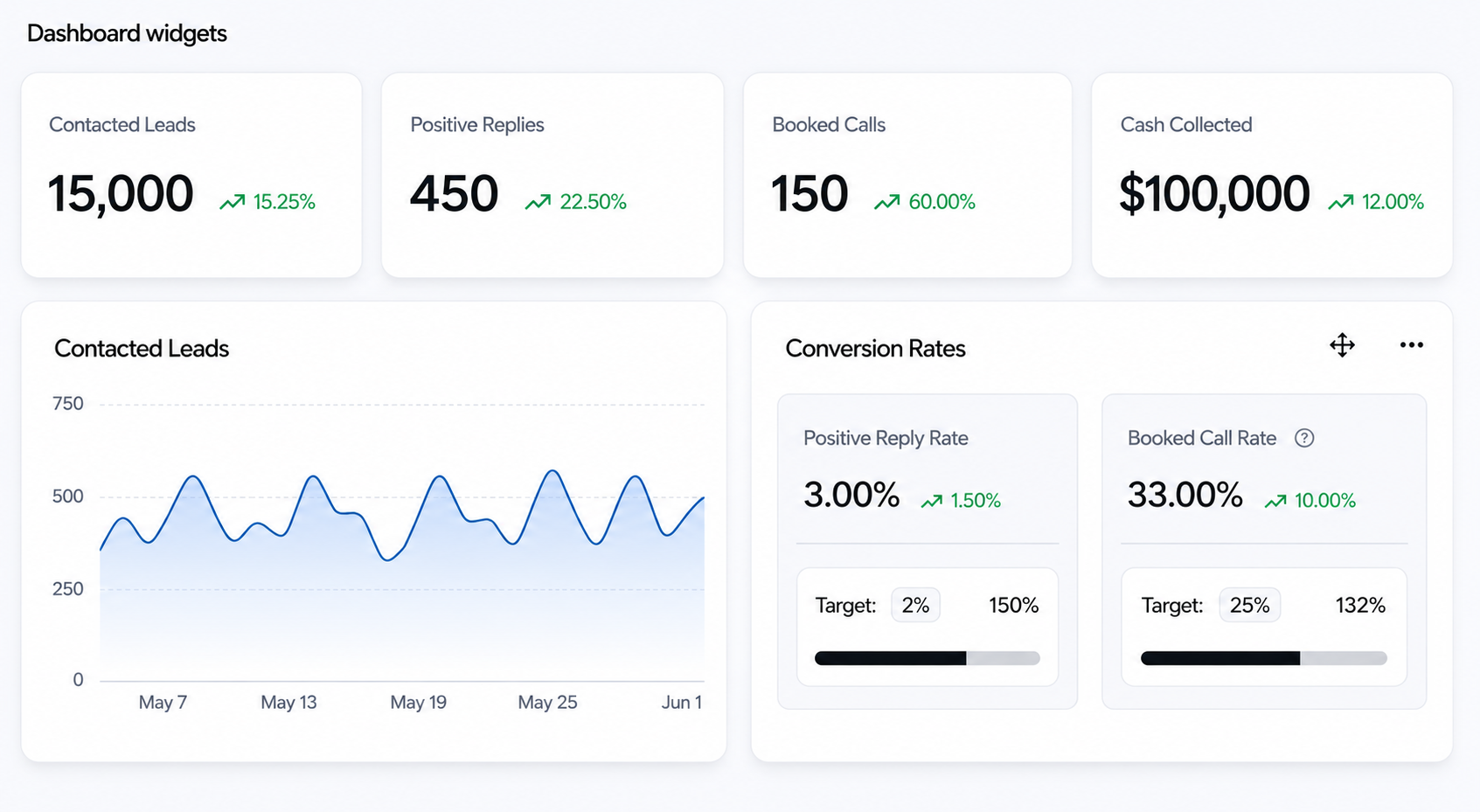Click the Booked Calls card label
This screenshot has width=1480, height=812.
pos(829,125)
